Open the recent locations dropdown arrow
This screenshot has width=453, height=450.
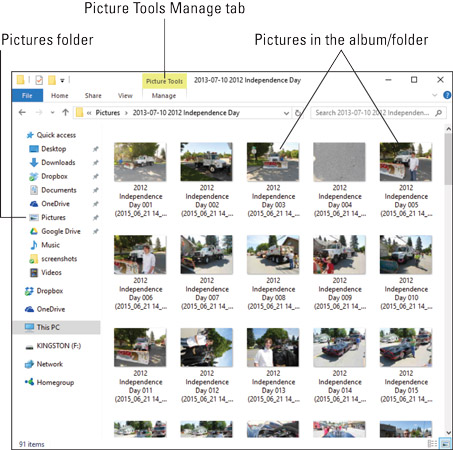click(52, 113)
